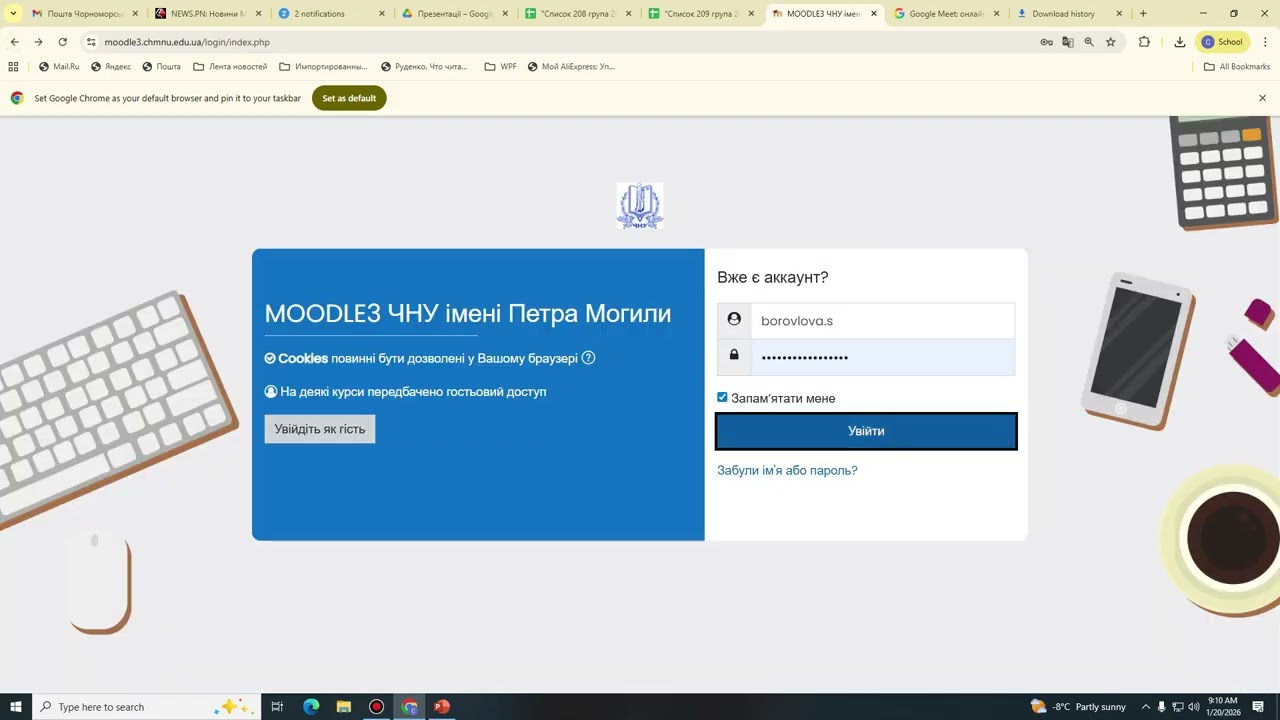Click the Translate page icon

(x=1068, y=42)
